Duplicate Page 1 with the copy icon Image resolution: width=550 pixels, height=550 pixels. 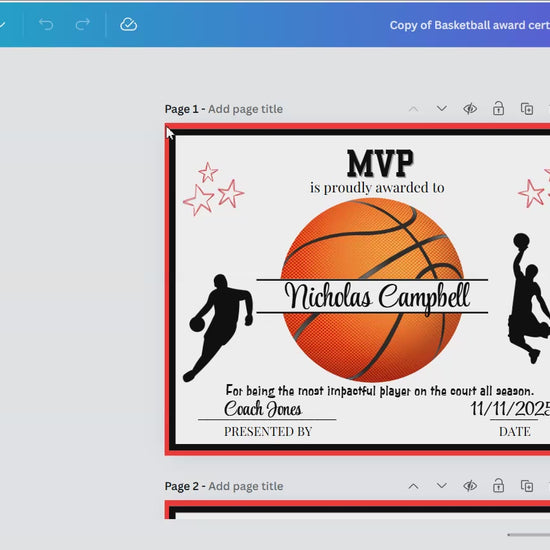coord(527,109)
